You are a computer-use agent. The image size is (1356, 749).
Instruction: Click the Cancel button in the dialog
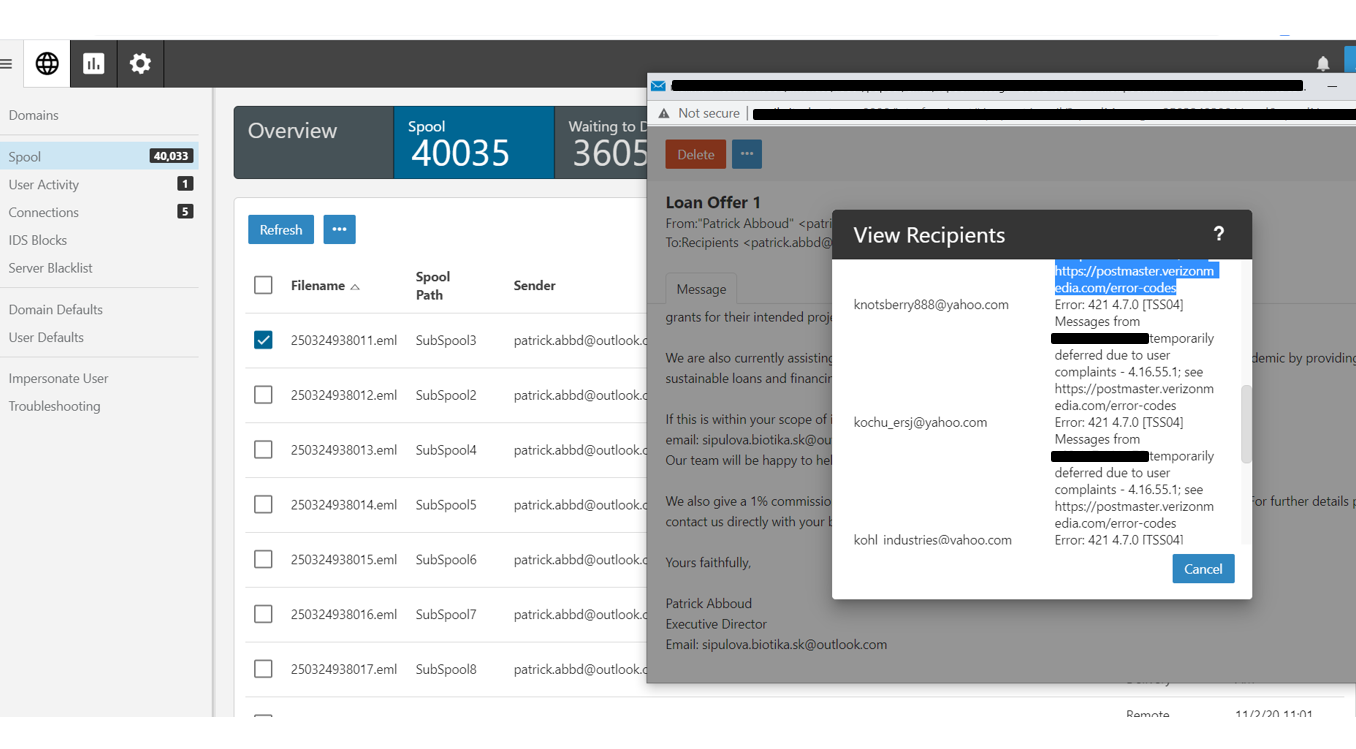[1203, 569]
